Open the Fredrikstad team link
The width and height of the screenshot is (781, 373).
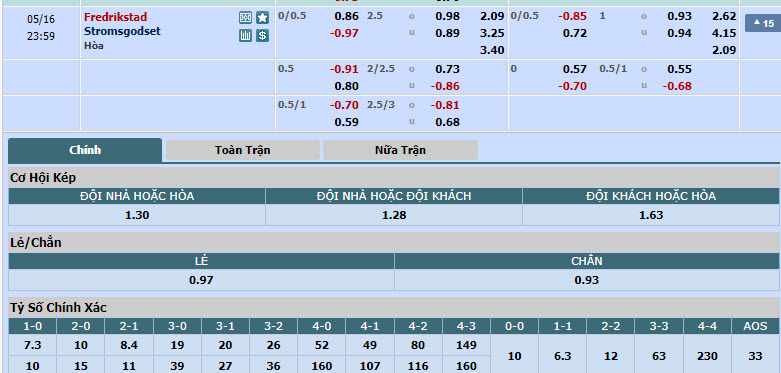[116, 17]
